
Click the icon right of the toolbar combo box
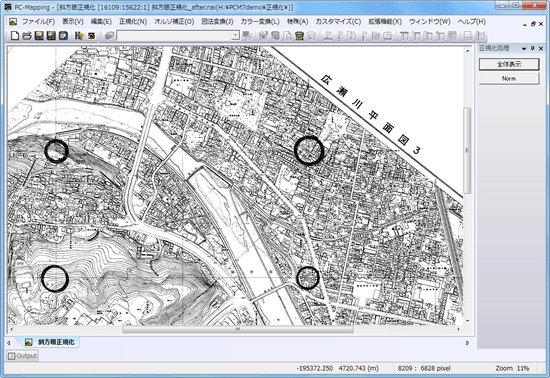(247, 35)
